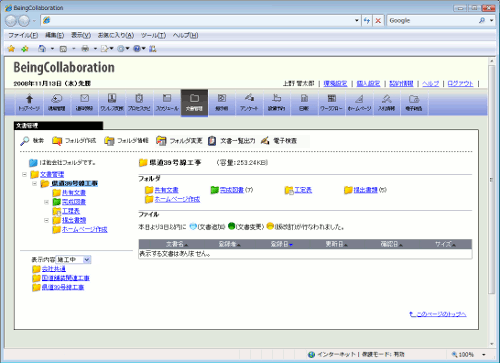
Task: Select ホームページ作成 in the folder tree
Action: (x=85, y=230)
